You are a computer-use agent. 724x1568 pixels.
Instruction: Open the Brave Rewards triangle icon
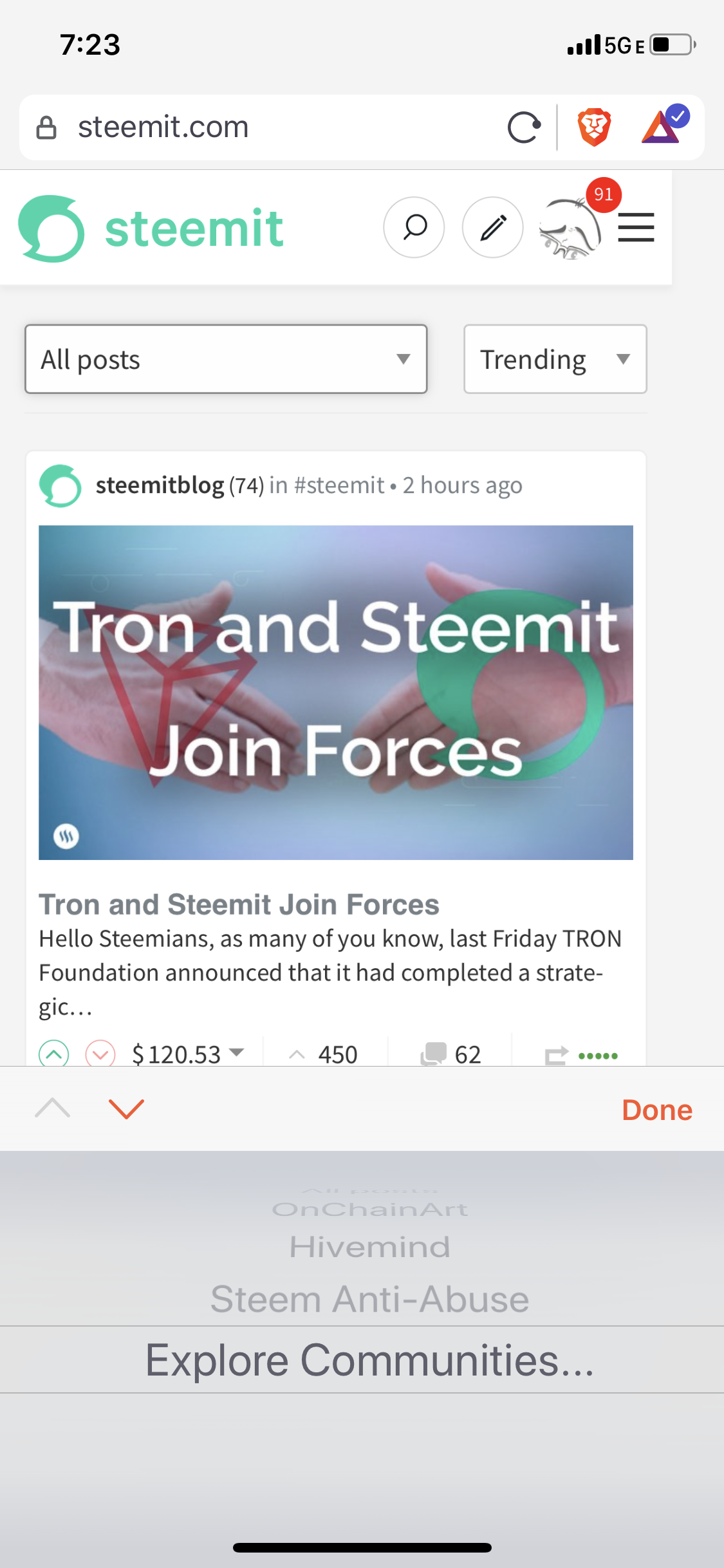click(x=665, y=124)
